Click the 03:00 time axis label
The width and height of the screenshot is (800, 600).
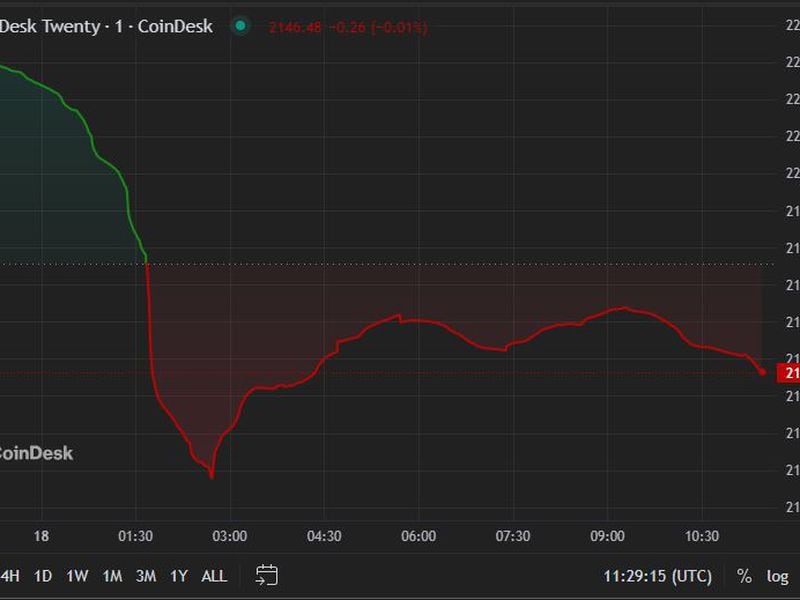point(229,536)
